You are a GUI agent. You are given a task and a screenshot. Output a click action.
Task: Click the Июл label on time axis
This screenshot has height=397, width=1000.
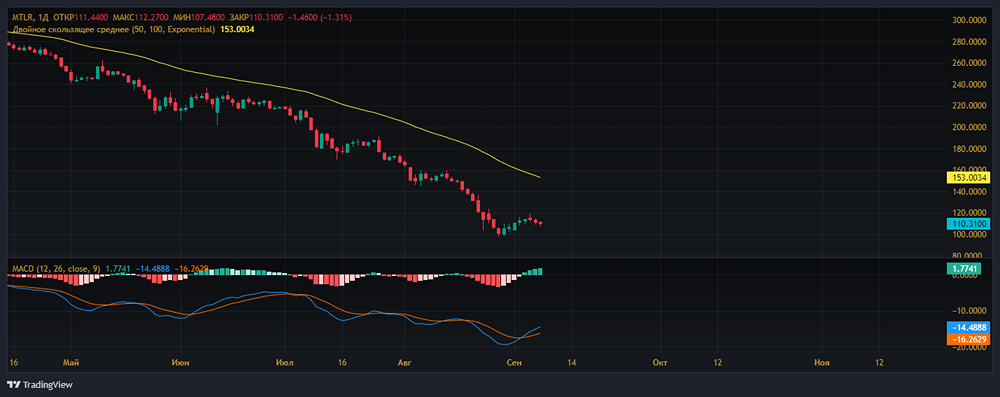284,363
